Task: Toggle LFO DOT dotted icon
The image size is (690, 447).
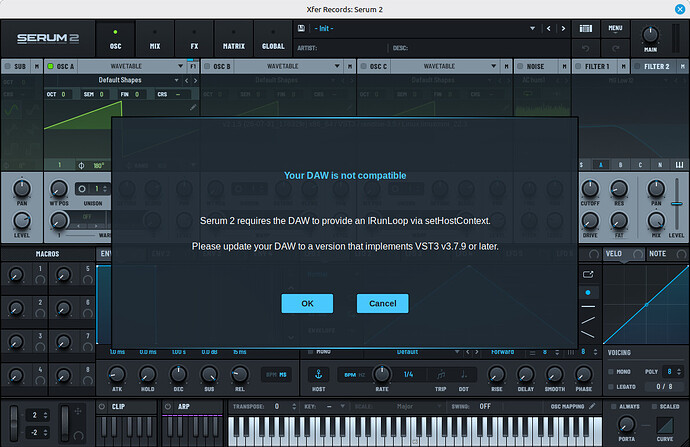Action: coord(463,374)
